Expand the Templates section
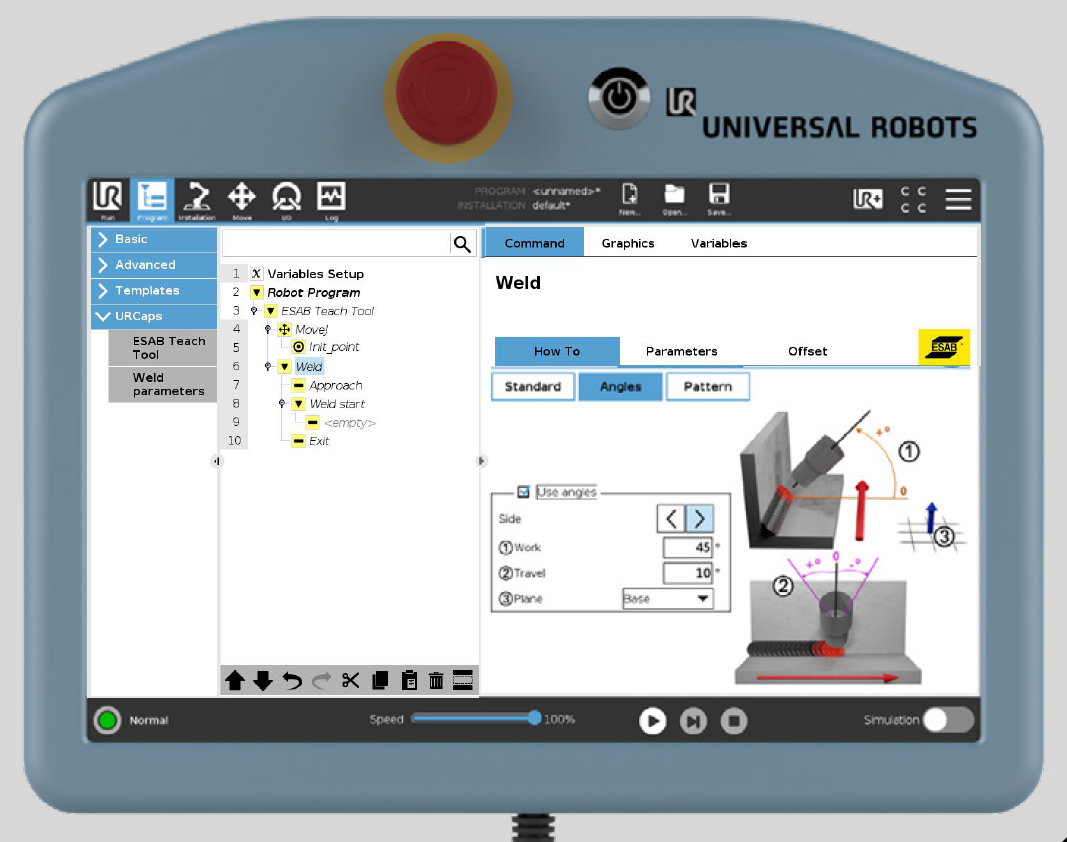Viewport: 1067px width, 842px height. [x=154, y=291]
